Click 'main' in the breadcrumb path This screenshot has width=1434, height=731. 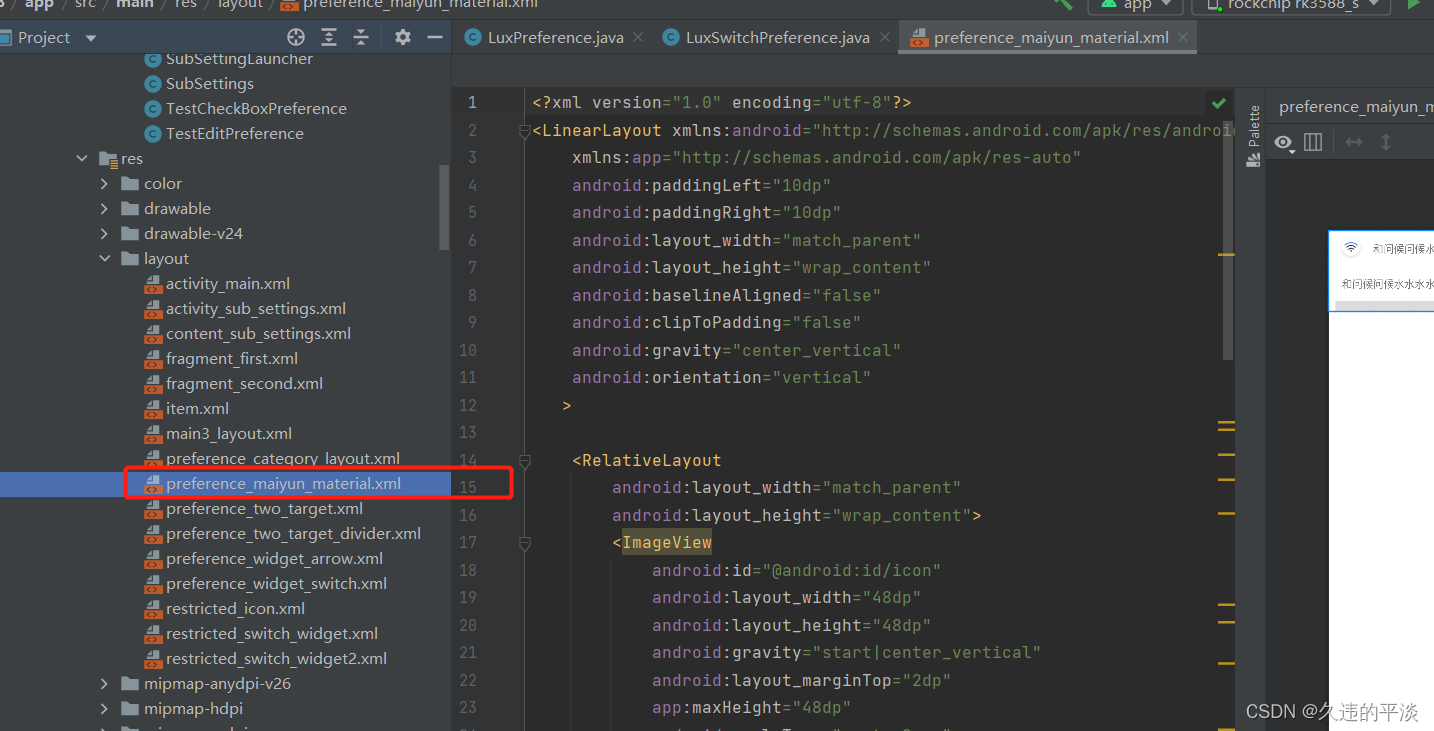135,4
